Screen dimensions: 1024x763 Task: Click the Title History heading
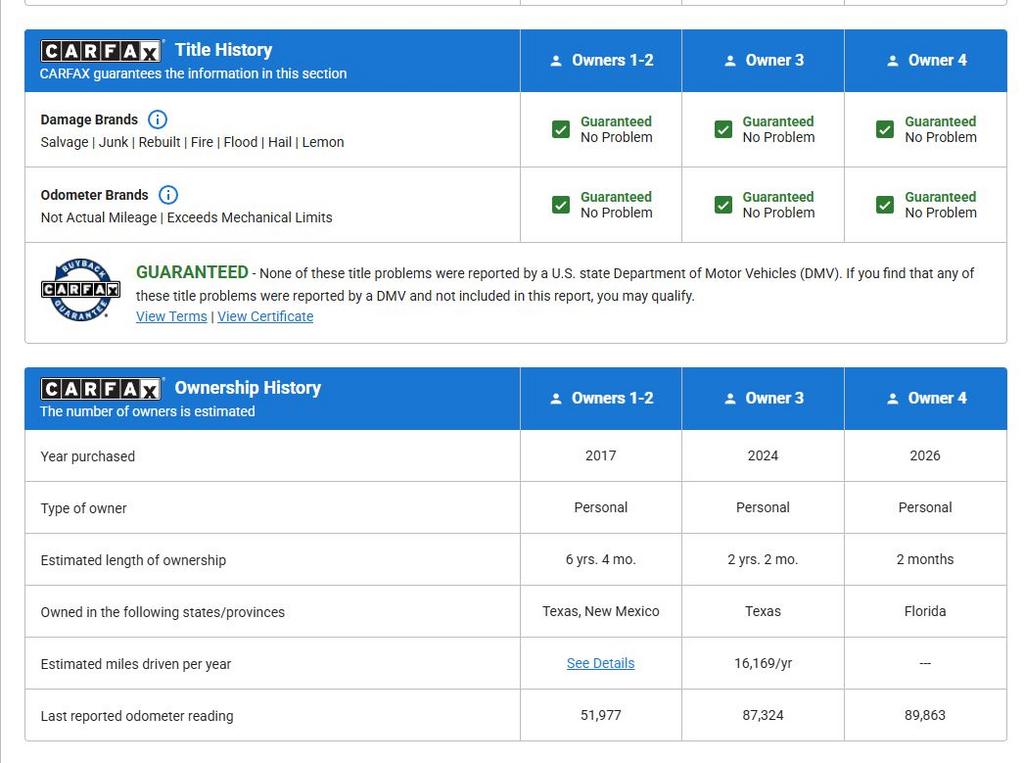click(223, 50)
